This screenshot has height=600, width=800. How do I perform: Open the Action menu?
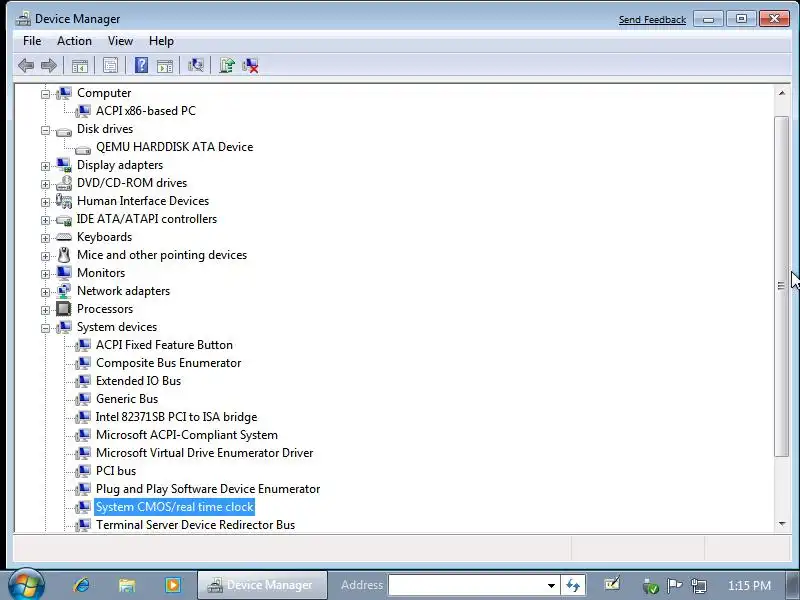tap(74, 41)
